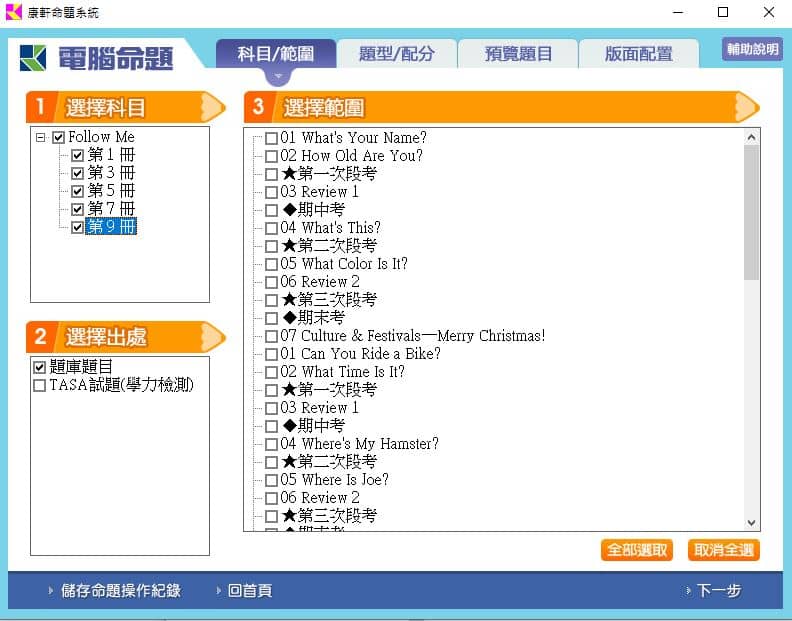This screenshot has height=621, width=792.
Task: Check 07 Culture & Festivals—Merry Christmas!
Action: pos(271,336)
